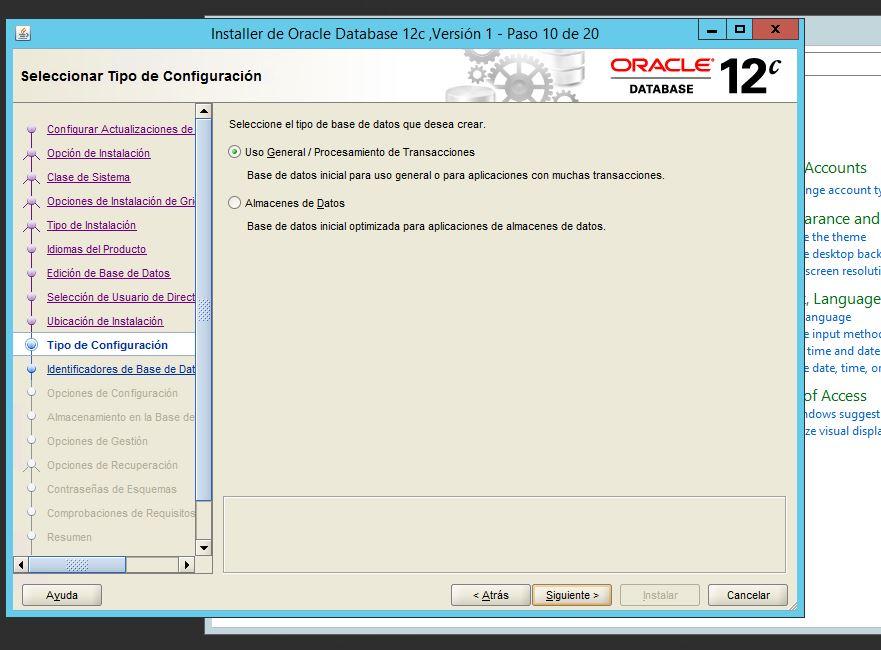Click disabled Opciones de Gestión step text
881x650 pixels.
(x=97, y=442)
